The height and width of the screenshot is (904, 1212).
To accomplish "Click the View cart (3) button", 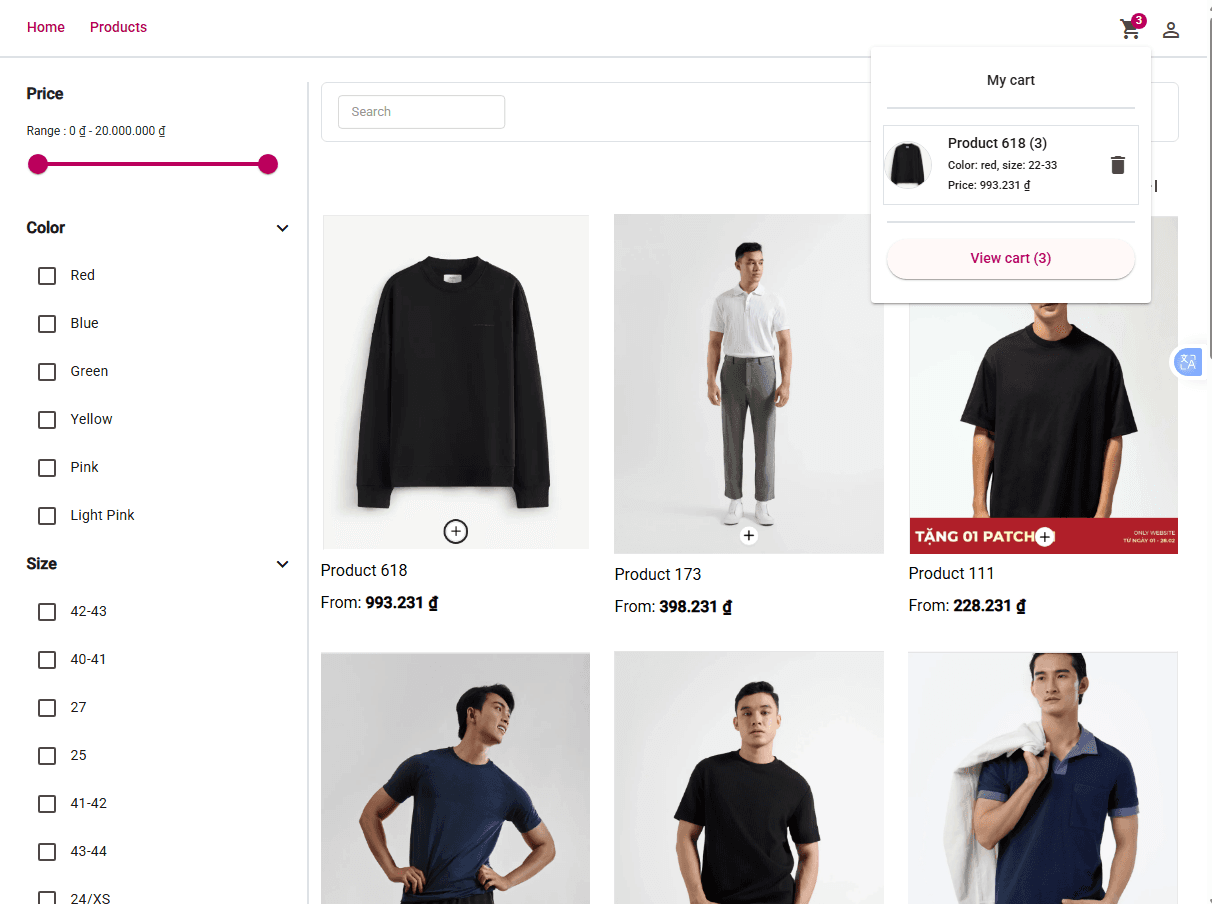I will pos(1010,258).
